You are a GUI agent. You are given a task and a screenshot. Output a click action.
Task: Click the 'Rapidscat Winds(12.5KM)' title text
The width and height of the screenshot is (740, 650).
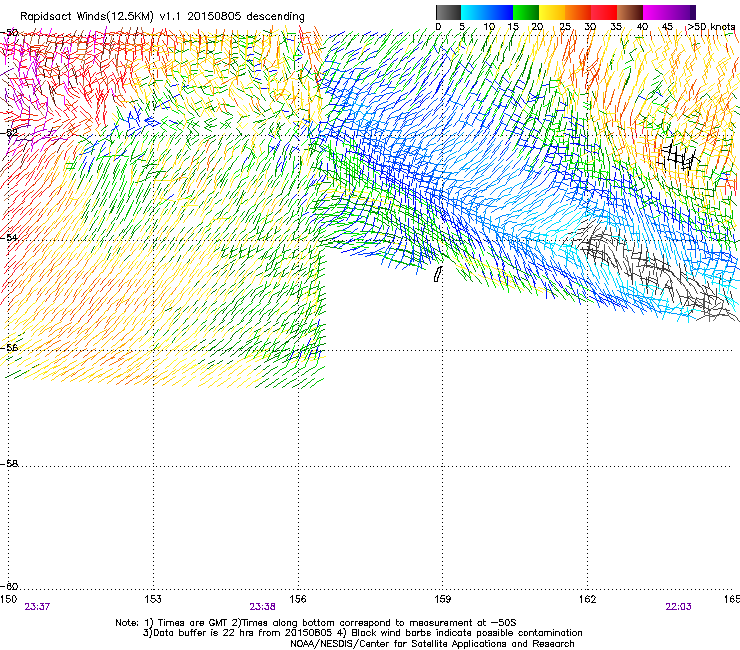pos(87,17)
